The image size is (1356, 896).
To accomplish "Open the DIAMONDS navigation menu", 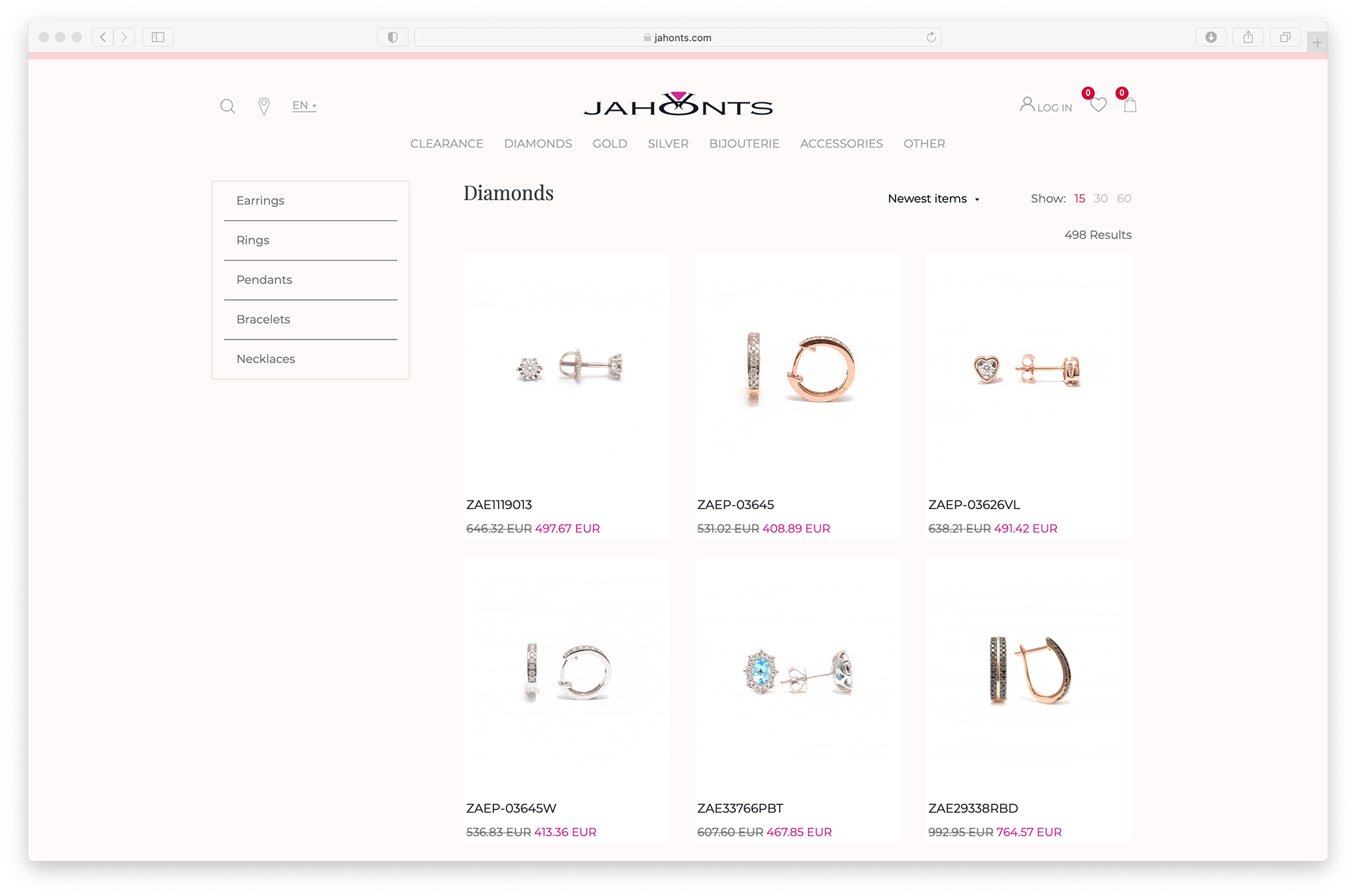I will (538, 143).
